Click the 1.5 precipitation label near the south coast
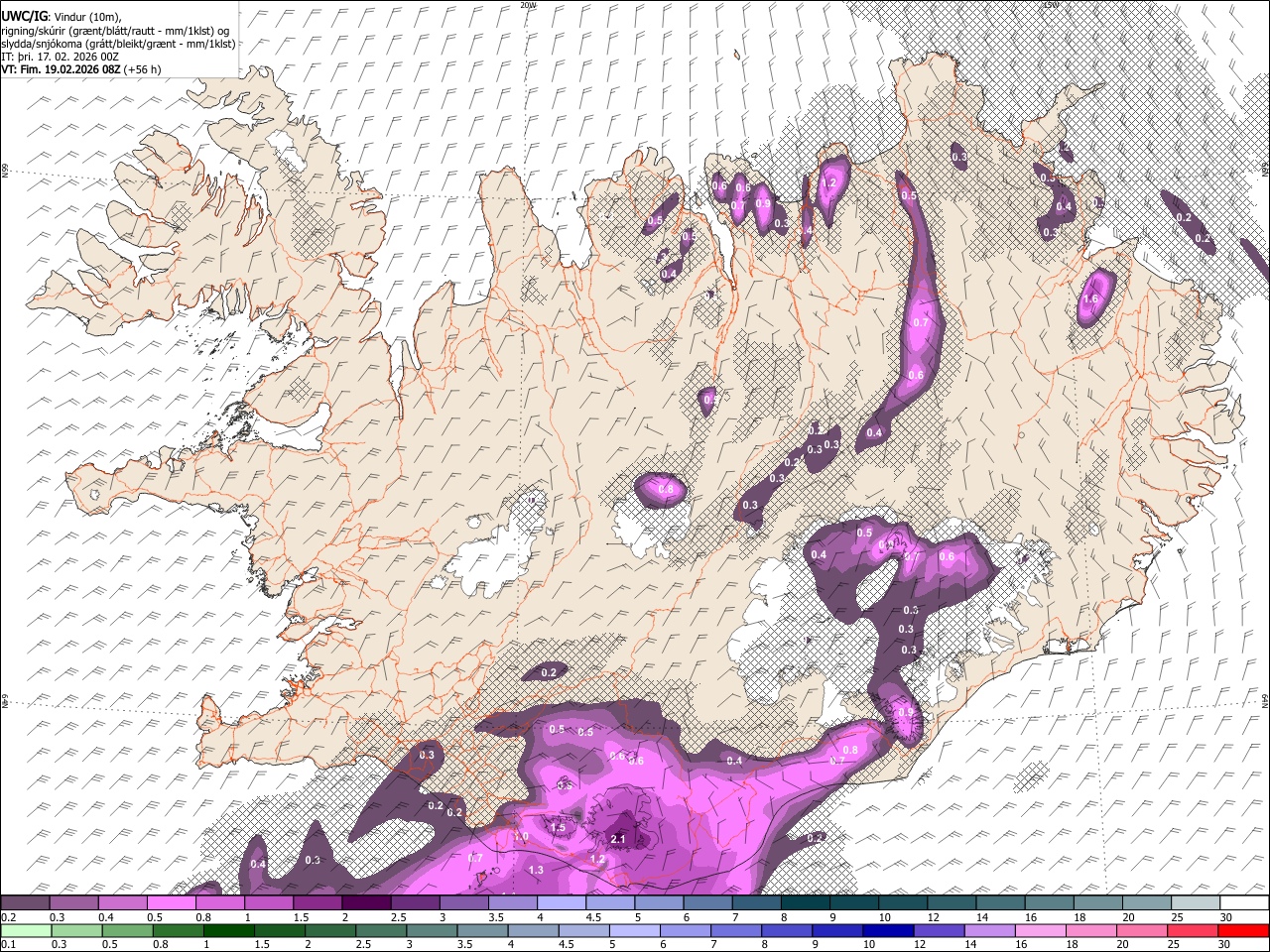Image resolution: width=1270 pixels, height=952 pixels. point(558,827)
